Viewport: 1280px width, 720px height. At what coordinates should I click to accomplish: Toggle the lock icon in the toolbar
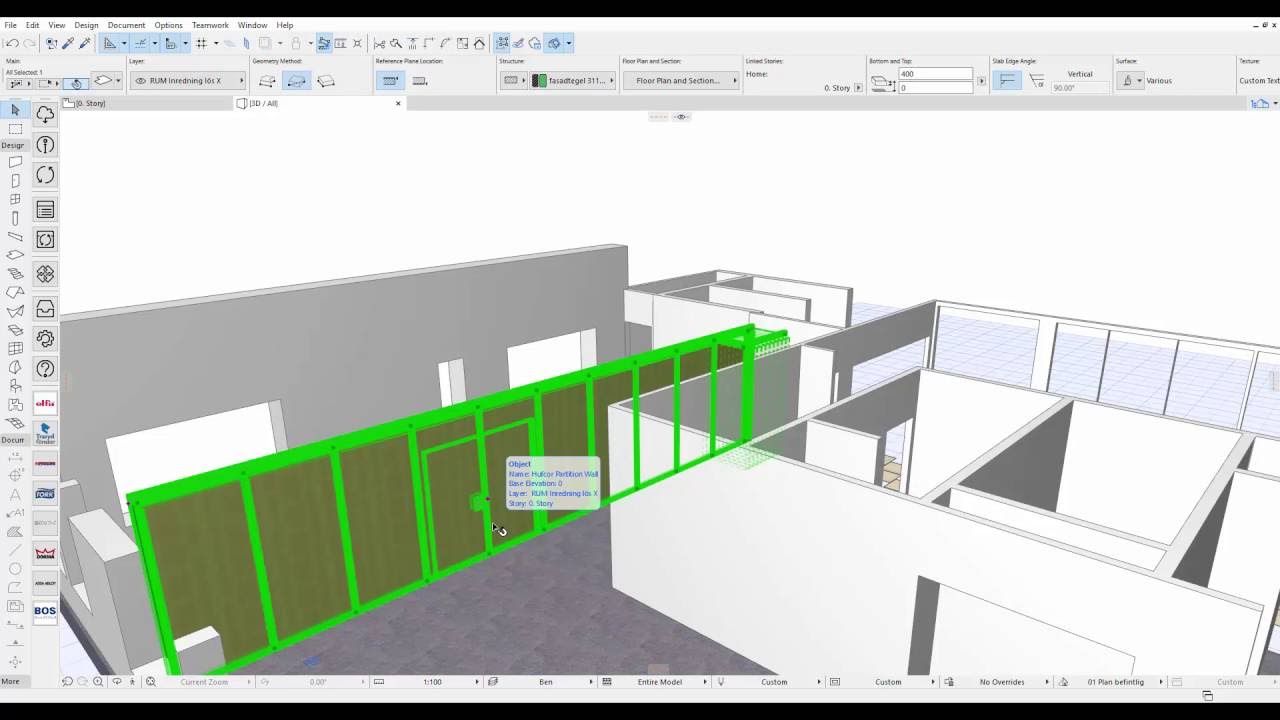coord(296,43)
